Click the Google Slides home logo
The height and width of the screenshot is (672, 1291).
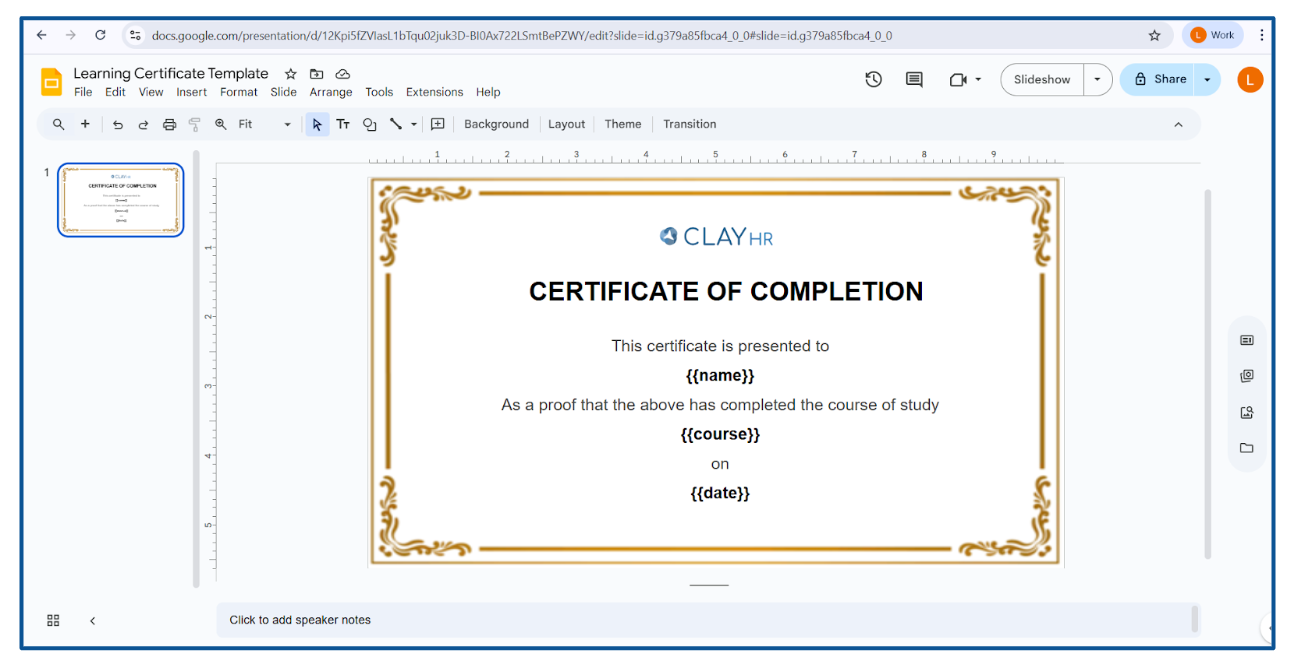point(51,82)
